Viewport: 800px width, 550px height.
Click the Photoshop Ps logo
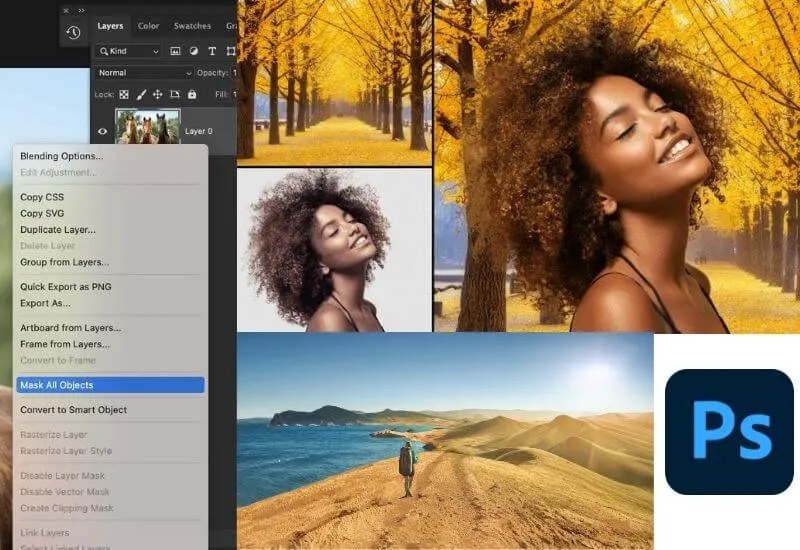pyautogui.click(x=730, y=432)
